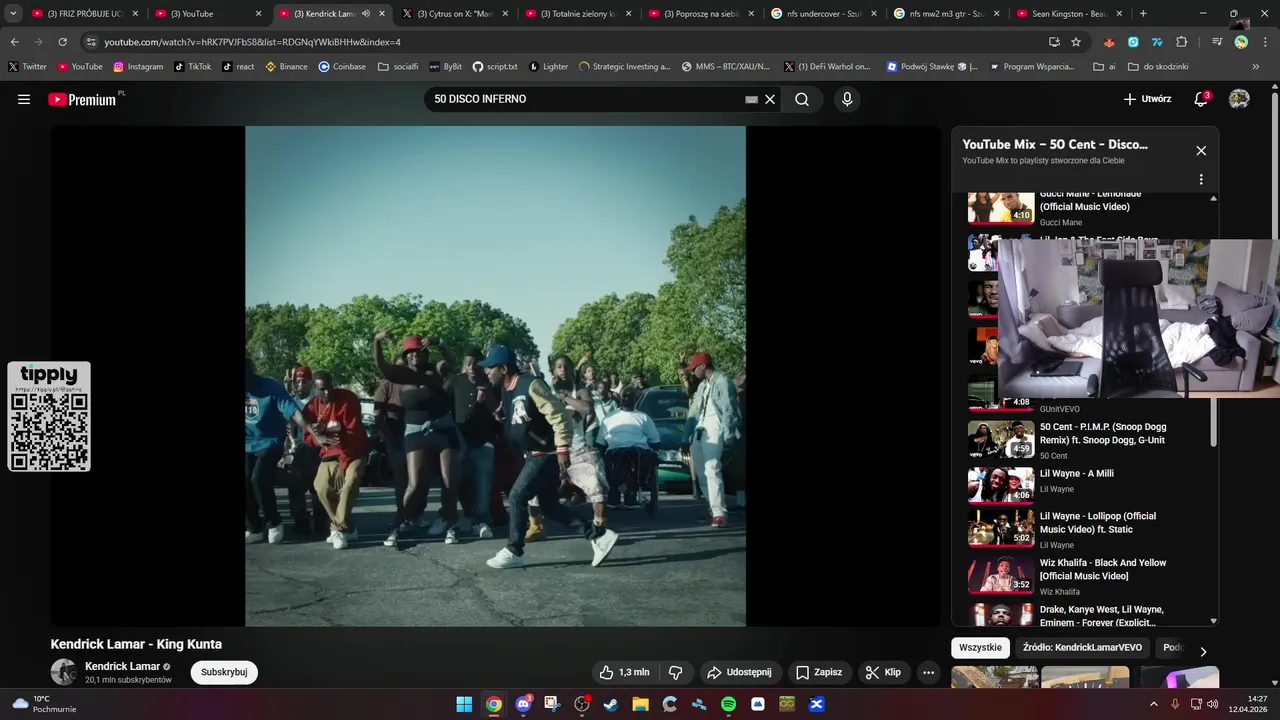Play 50 Cent - P.I.M.P. Snoop Dogg Remix
The height and width of the screenshot is (720, 1280).
tap(1085, 440)
